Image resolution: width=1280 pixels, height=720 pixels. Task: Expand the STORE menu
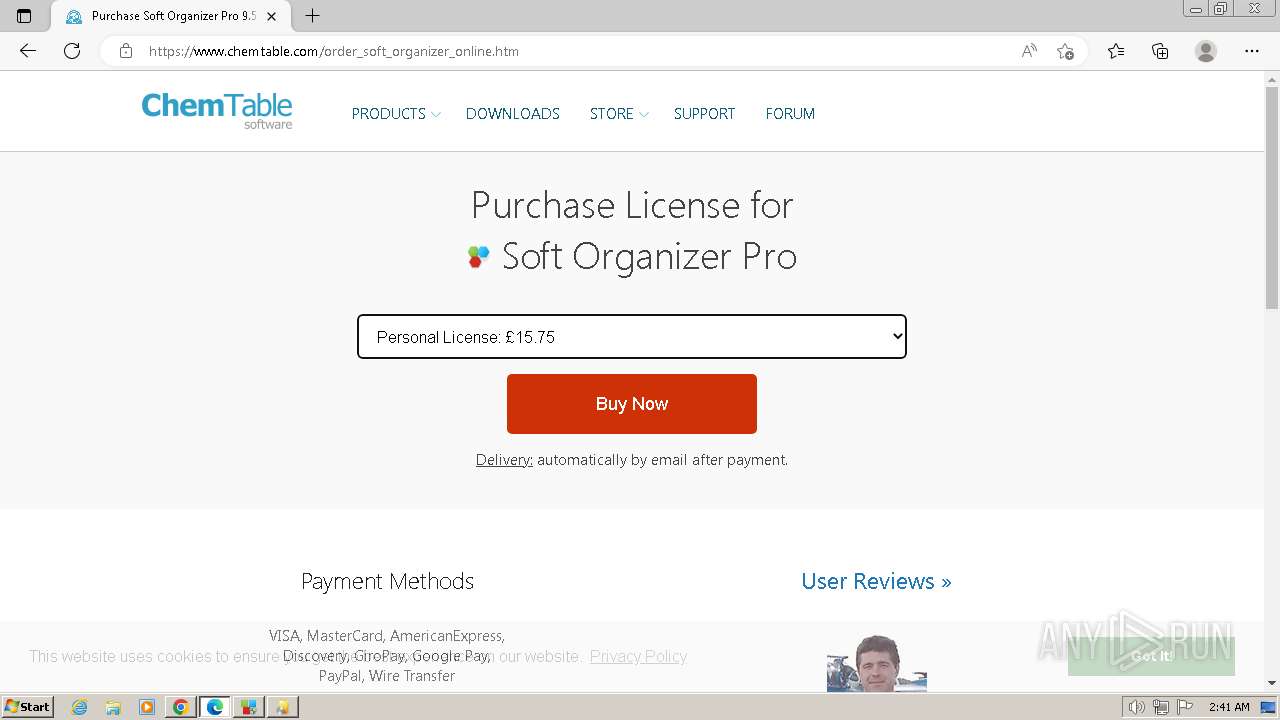click(619, 114)
